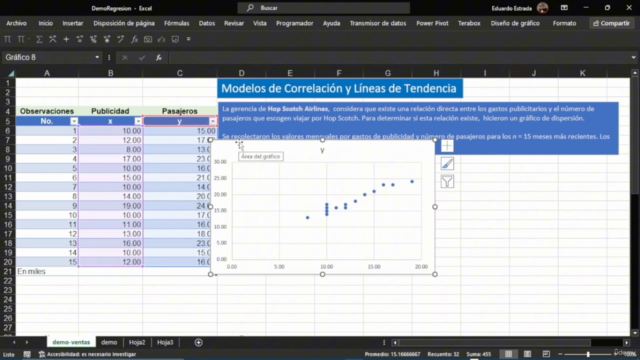Click the zoom slider handle
Image resolution: width=640 pixels, height=360 pixels.
[588, 354]
